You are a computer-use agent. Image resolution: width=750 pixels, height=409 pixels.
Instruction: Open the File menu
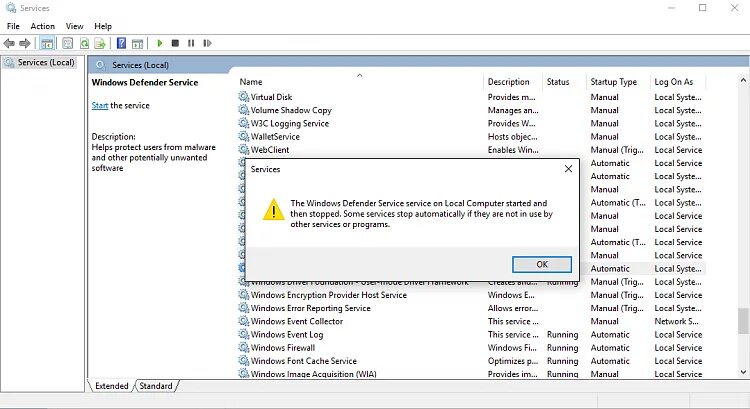13,26
